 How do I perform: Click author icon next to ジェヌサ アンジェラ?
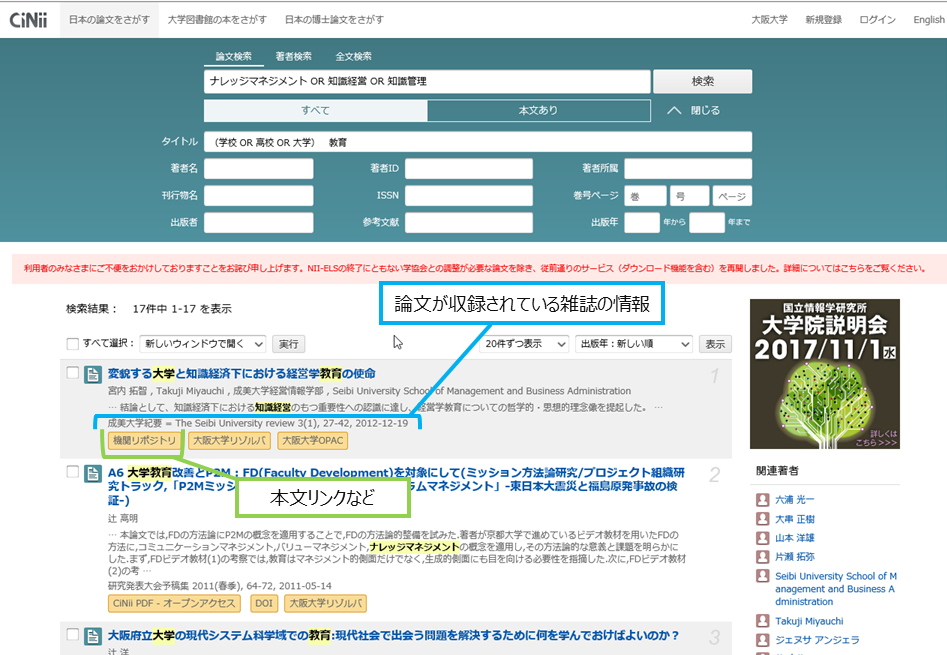point(763,640)
